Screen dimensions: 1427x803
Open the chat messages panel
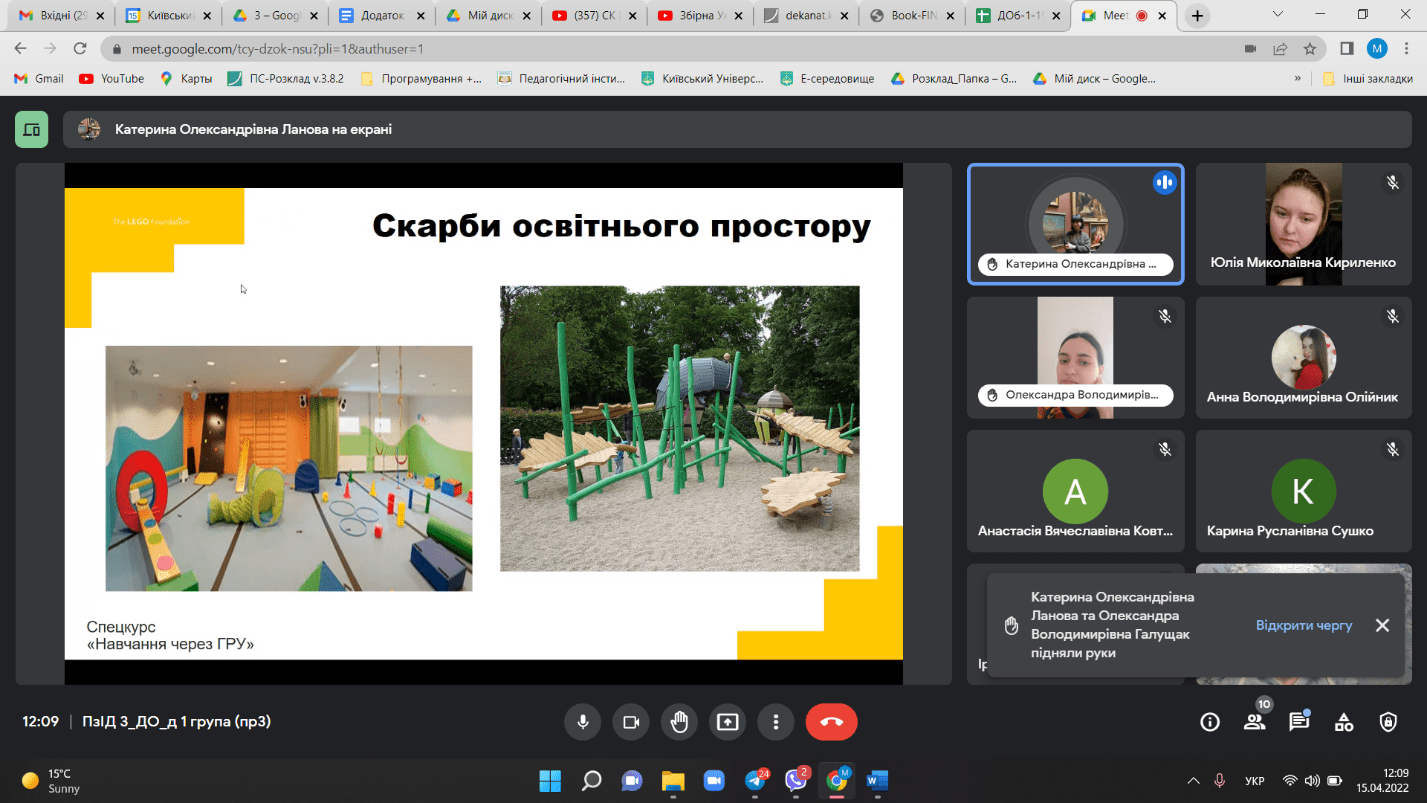pyautogui.click(x=1299, y=722)
